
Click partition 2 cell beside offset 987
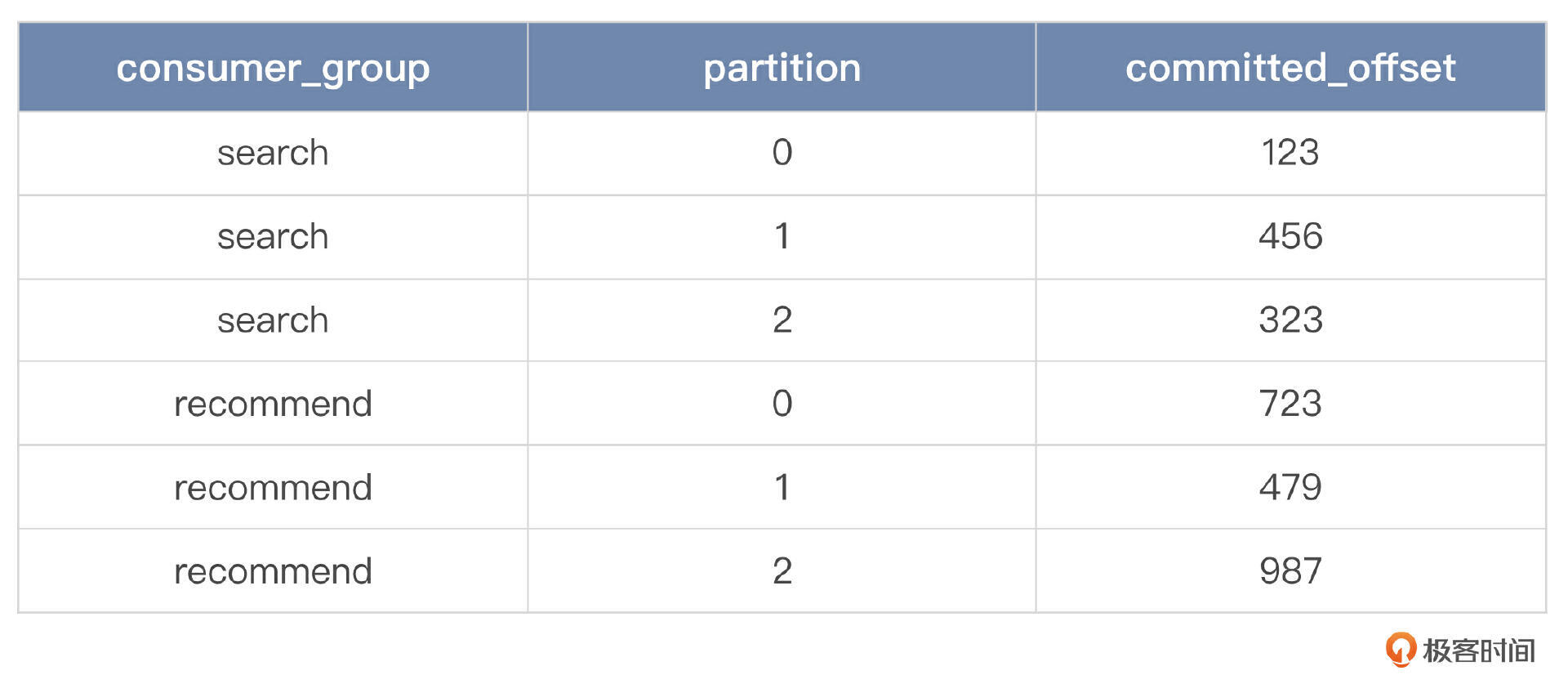tap(782, 571)
